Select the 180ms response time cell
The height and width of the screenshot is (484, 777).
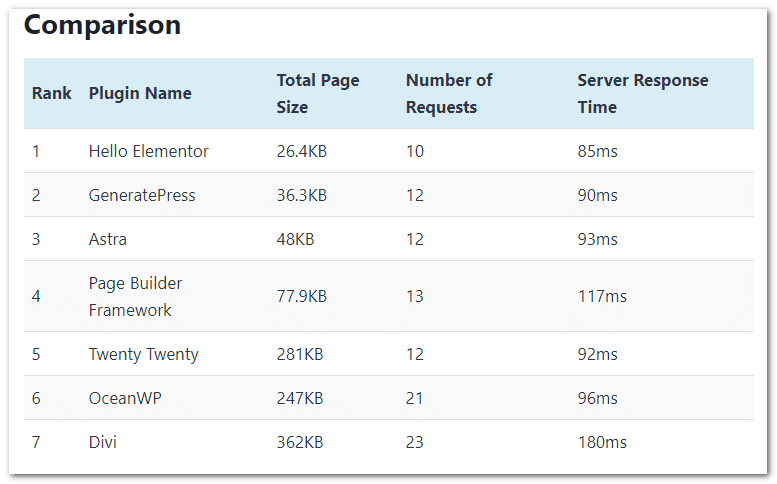[x=602, y=442]
